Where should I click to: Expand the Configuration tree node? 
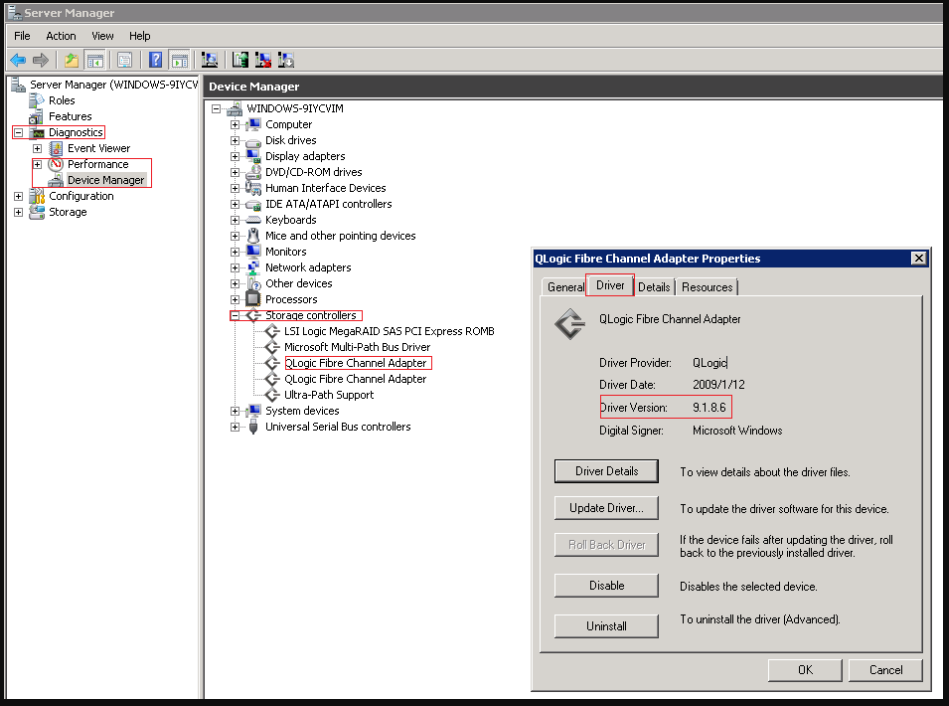click(x=19, y=196)
